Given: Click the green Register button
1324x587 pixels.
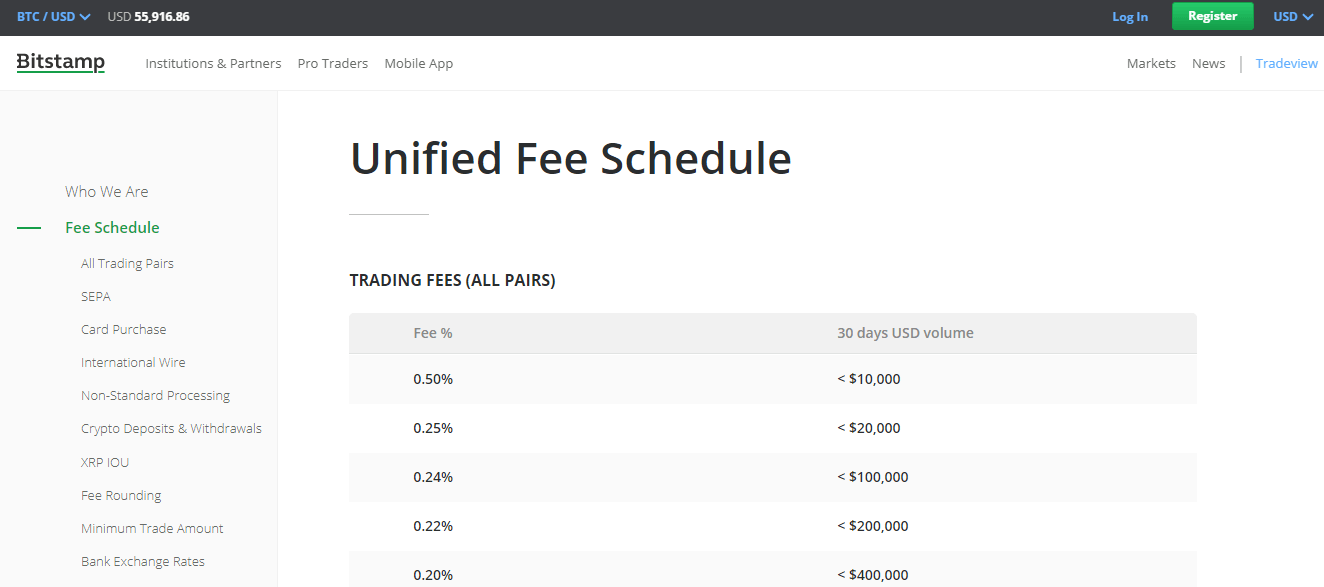Looking at the screenshot, I should click(1212, 16).
